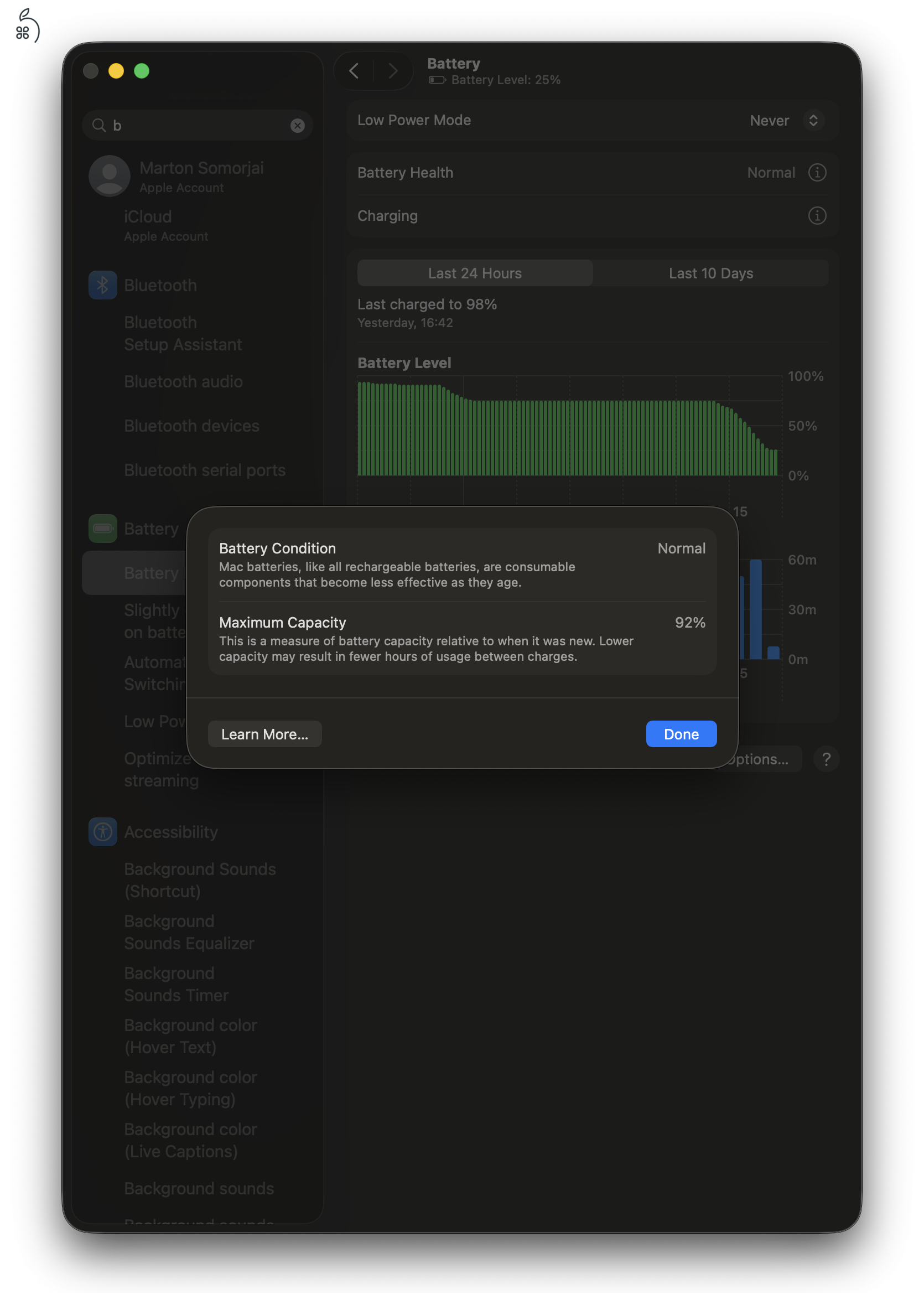Image resolution: width=924 pixels, height=1315 pixels.
Task: Click the Maximum Capacity label
Action: pyautogui.click(x=283, y=622)
